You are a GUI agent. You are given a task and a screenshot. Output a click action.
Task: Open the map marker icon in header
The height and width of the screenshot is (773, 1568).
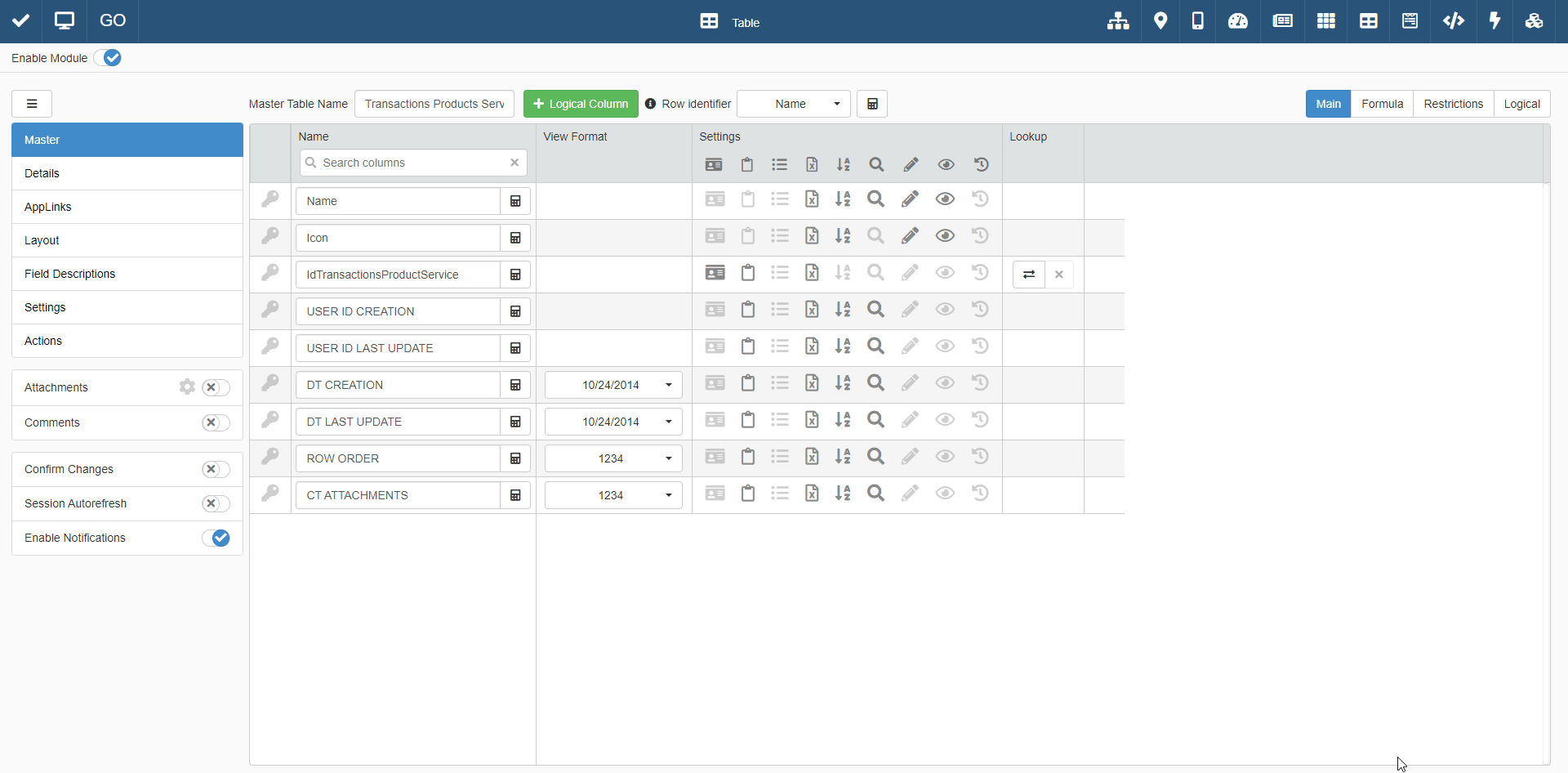(1160, 21)
